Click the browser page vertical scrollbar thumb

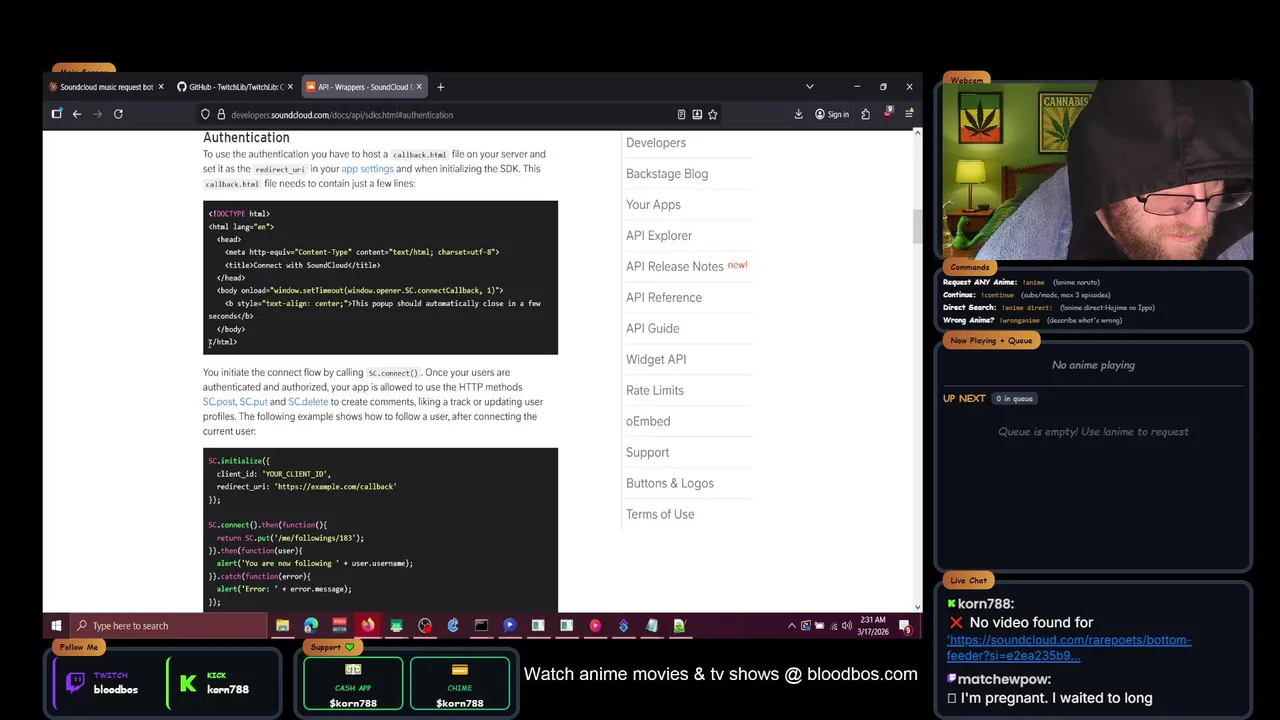[917, 227]
